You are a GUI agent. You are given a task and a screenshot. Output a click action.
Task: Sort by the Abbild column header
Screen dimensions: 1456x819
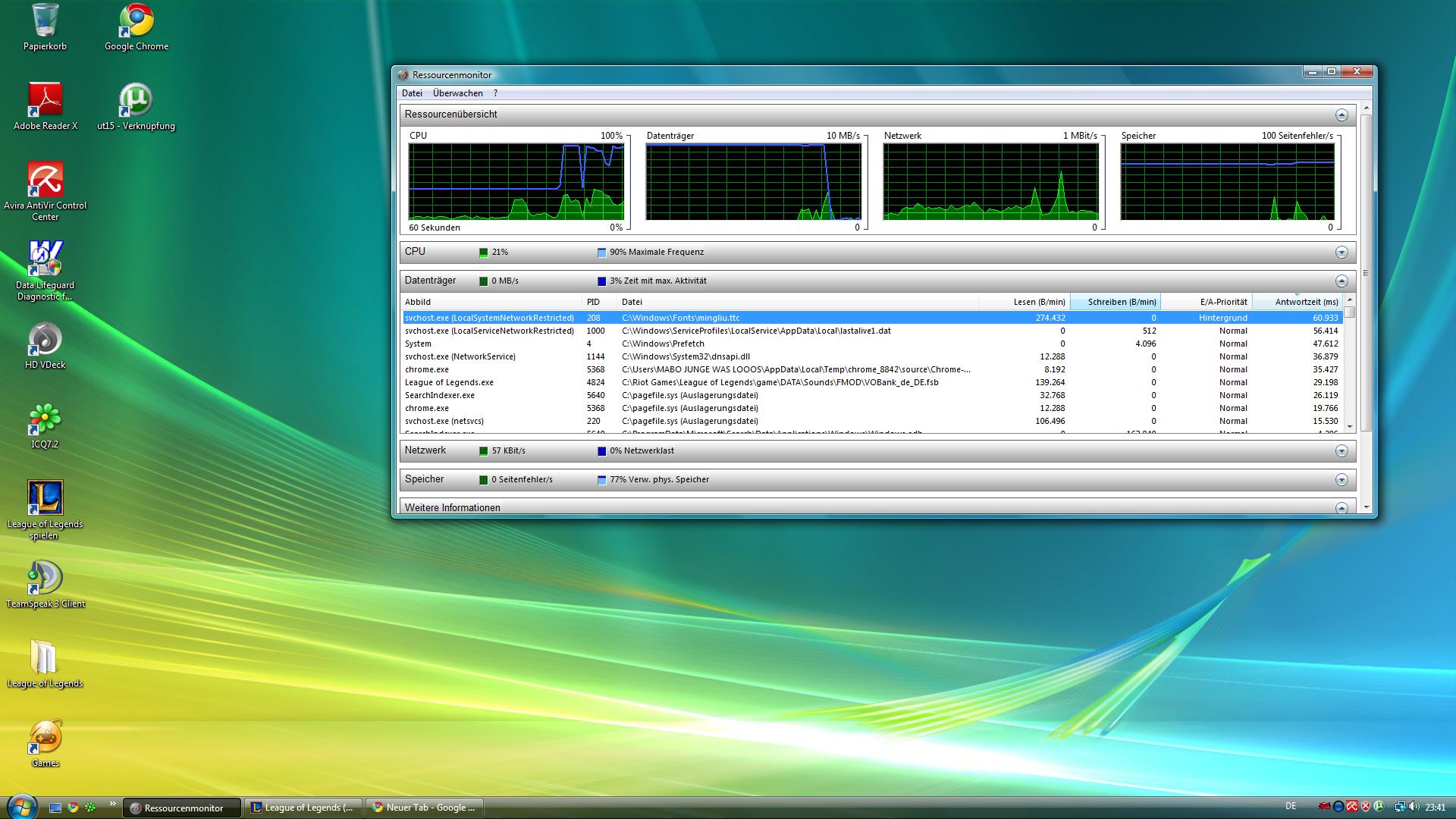click(491, 302)
